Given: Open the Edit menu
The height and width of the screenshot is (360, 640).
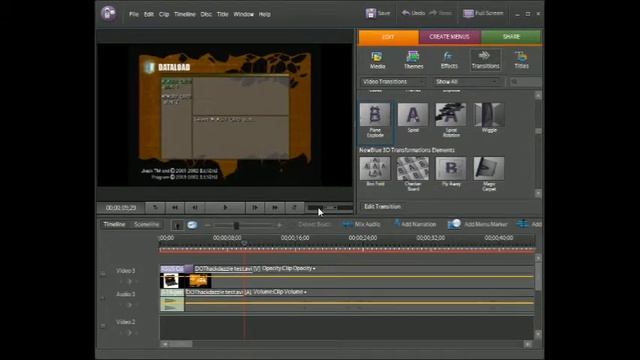Looking at the screenshot, I should point(149,14).
